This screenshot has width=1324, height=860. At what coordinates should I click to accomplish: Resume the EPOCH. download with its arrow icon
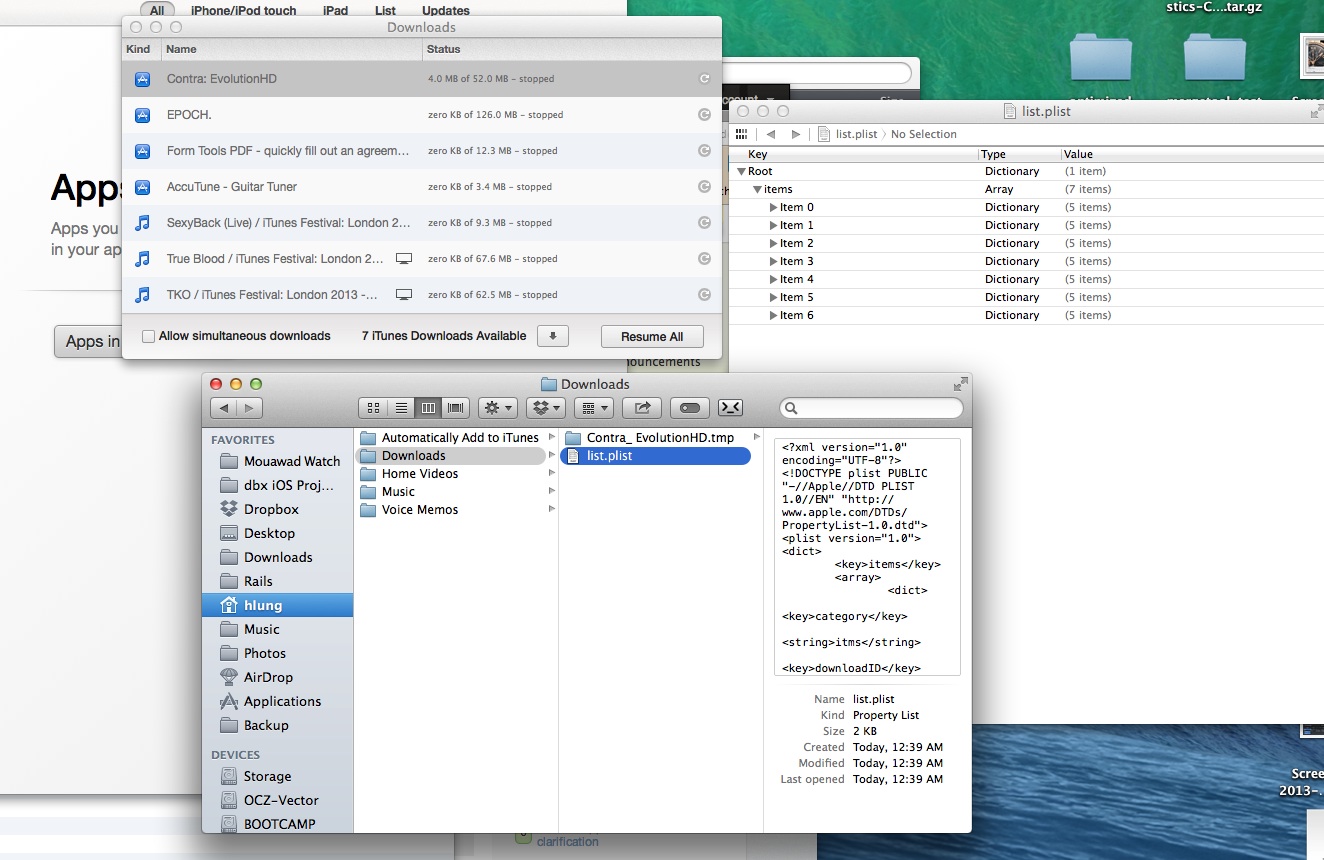[x=704, y=115]
